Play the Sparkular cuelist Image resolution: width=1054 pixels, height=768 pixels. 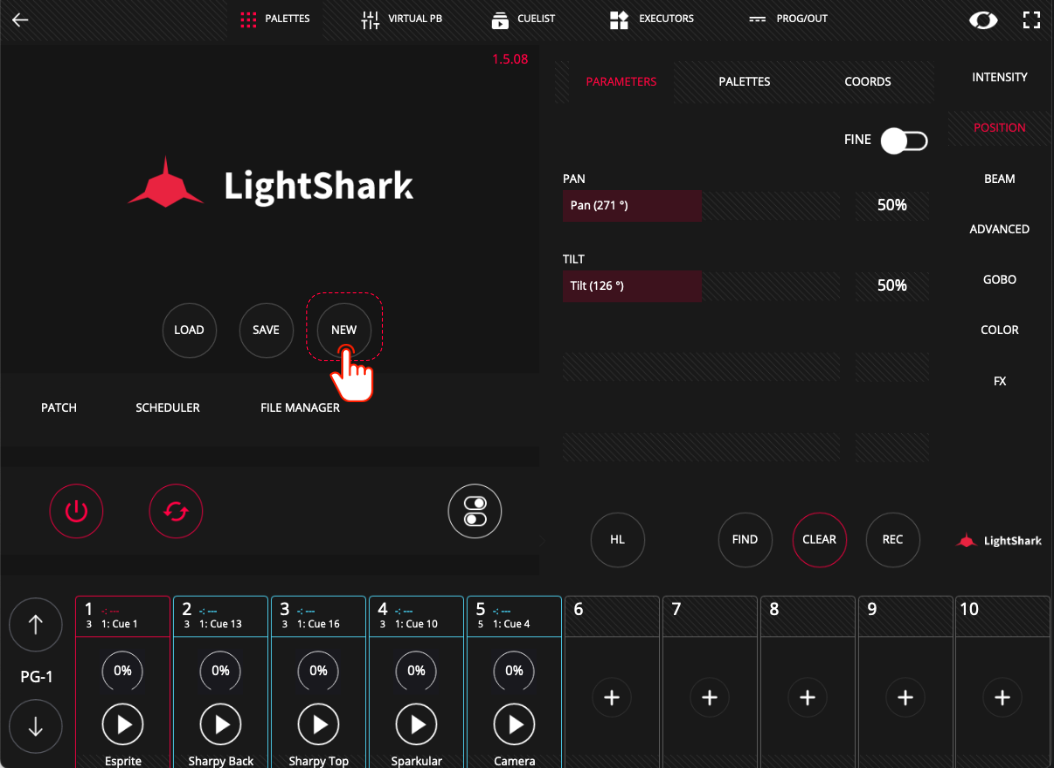coord(416,724)
